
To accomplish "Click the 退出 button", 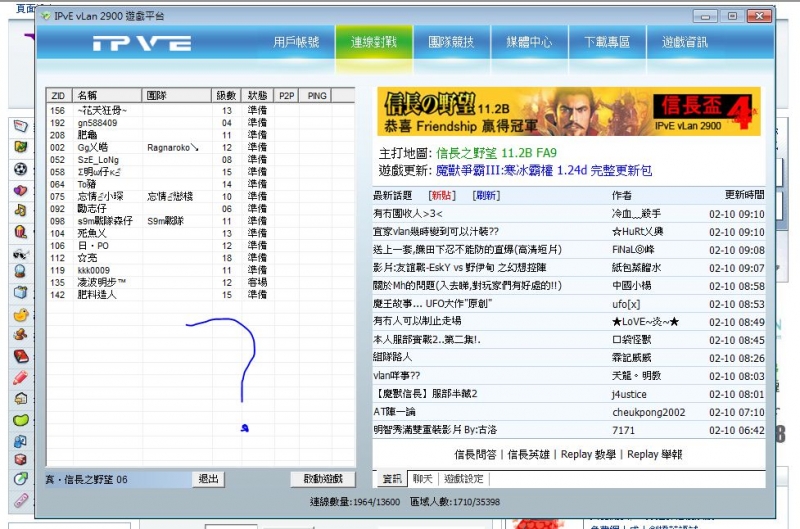I will (208, 478).
